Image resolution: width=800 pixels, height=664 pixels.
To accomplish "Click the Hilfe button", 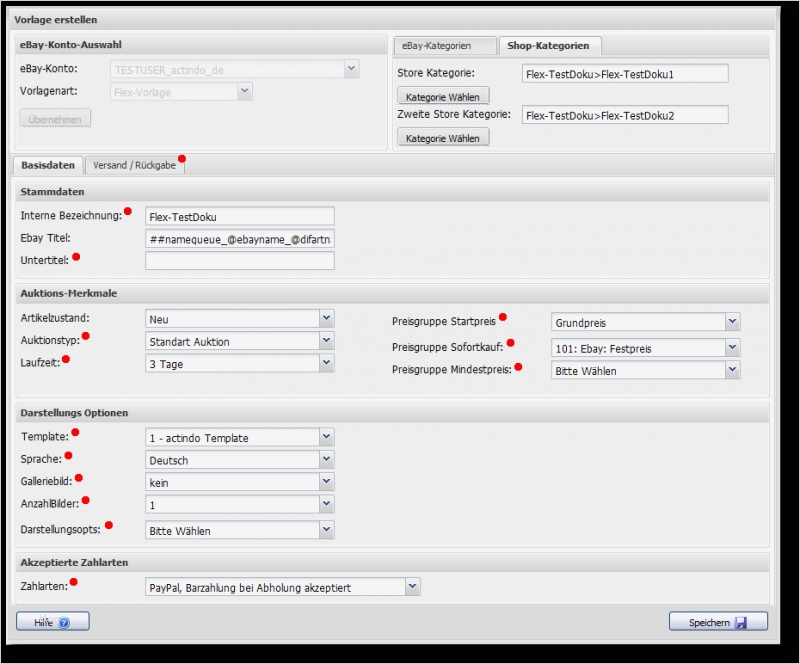I will pyautogui.click(x=53, y=622).
